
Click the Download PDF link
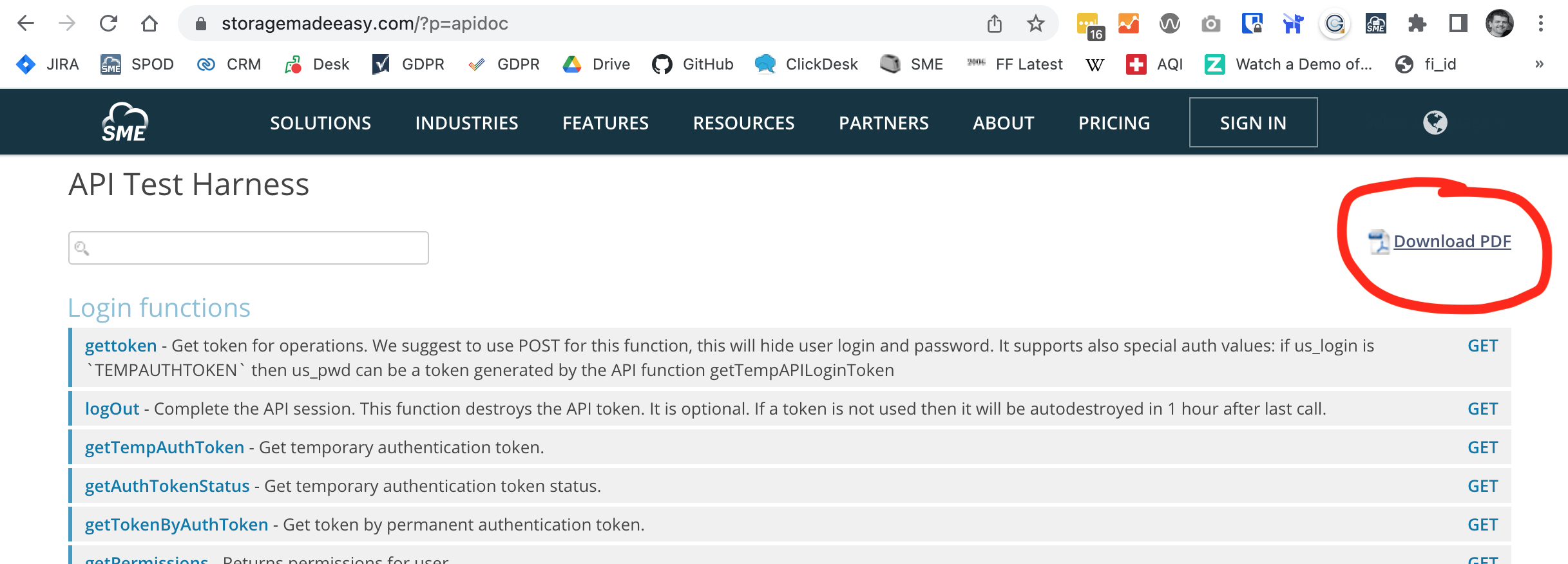pos(1452,241)
